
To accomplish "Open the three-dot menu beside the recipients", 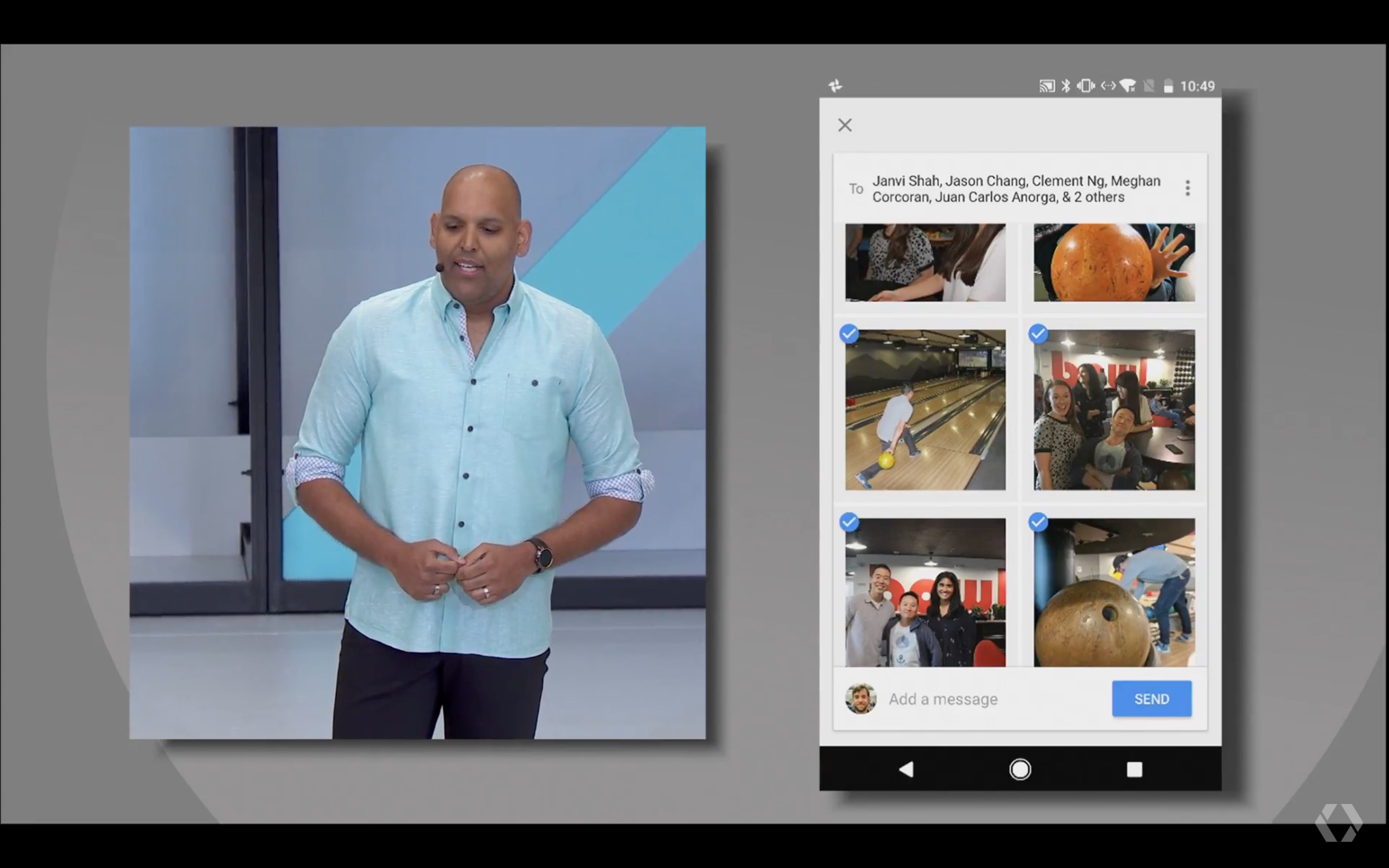I will coord(1188,188).
